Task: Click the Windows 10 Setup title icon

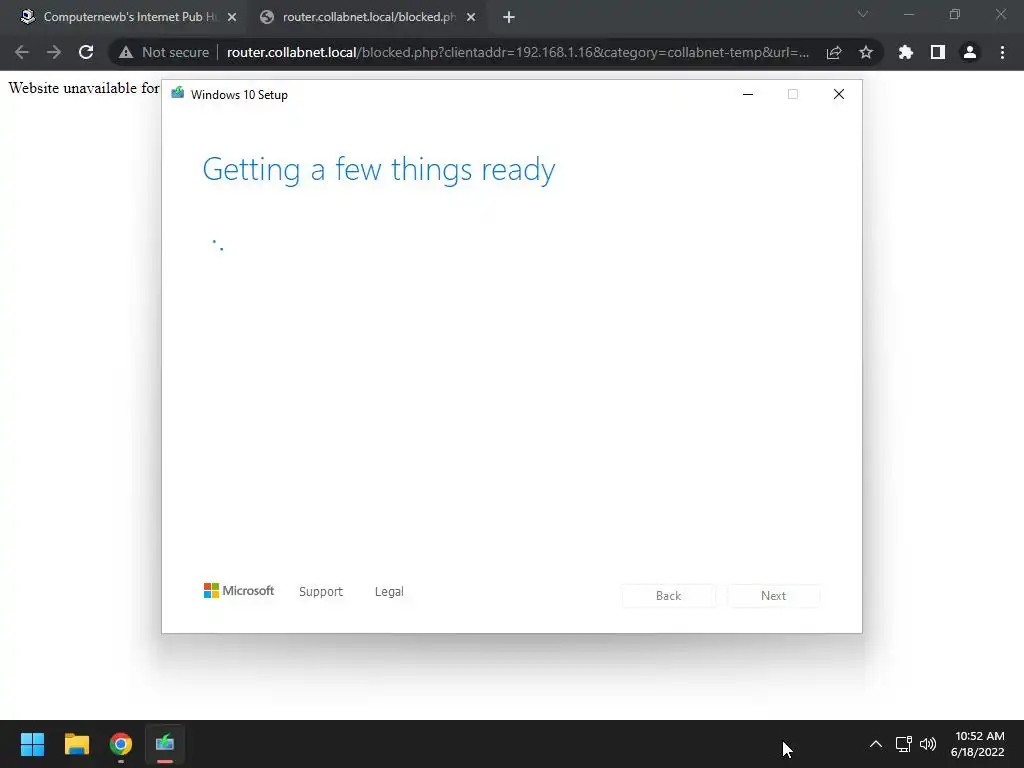Action: pos(178,93)
